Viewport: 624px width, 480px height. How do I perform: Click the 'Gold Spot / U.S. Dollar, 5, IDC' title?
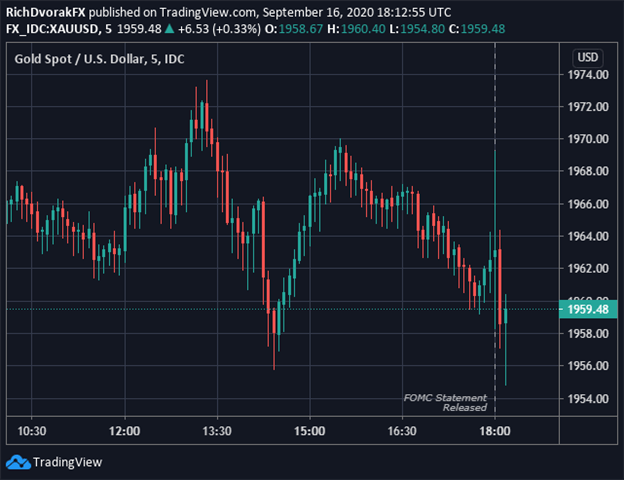[99, 59]
